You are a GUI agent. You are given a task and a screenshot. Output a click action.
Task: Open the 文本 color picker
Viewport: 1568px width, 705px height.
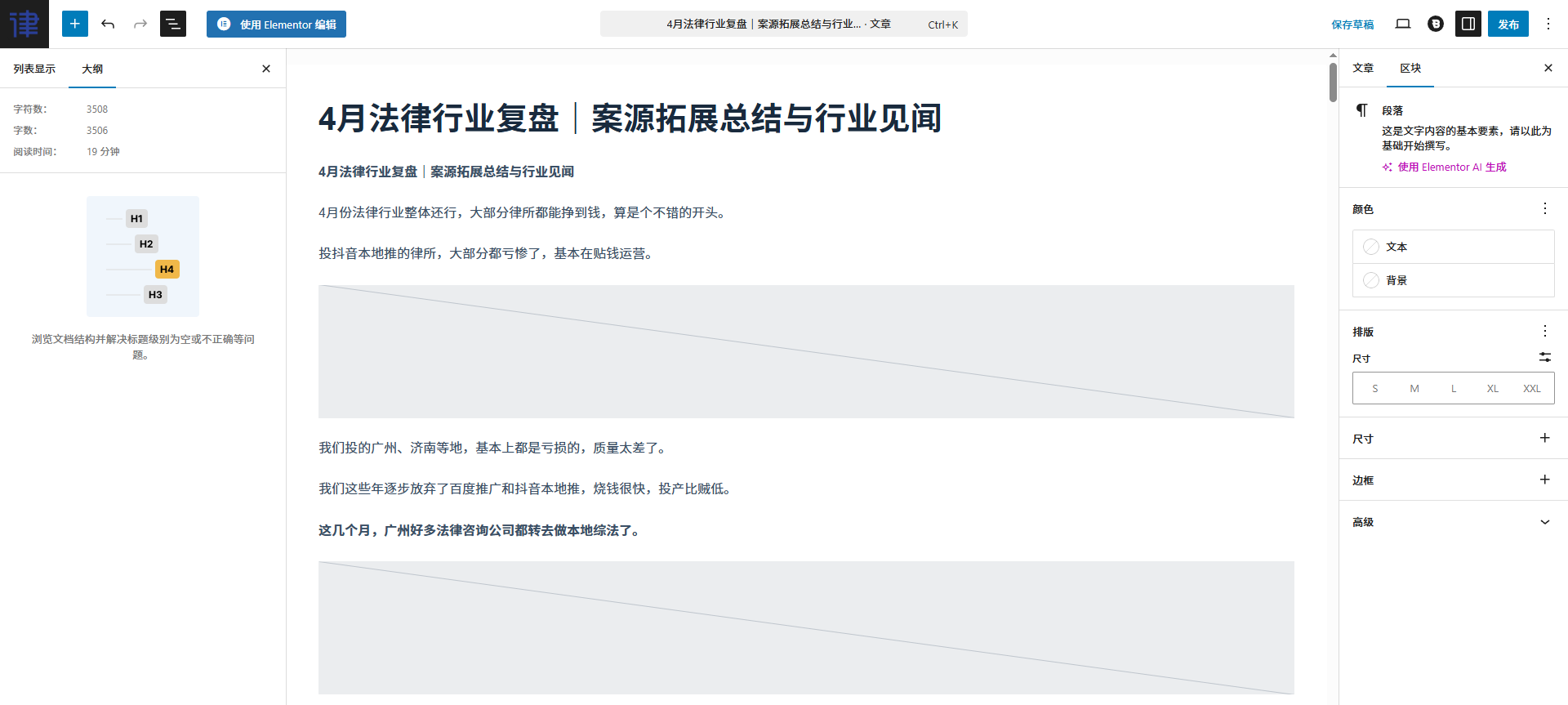[x=1454, y=247]
